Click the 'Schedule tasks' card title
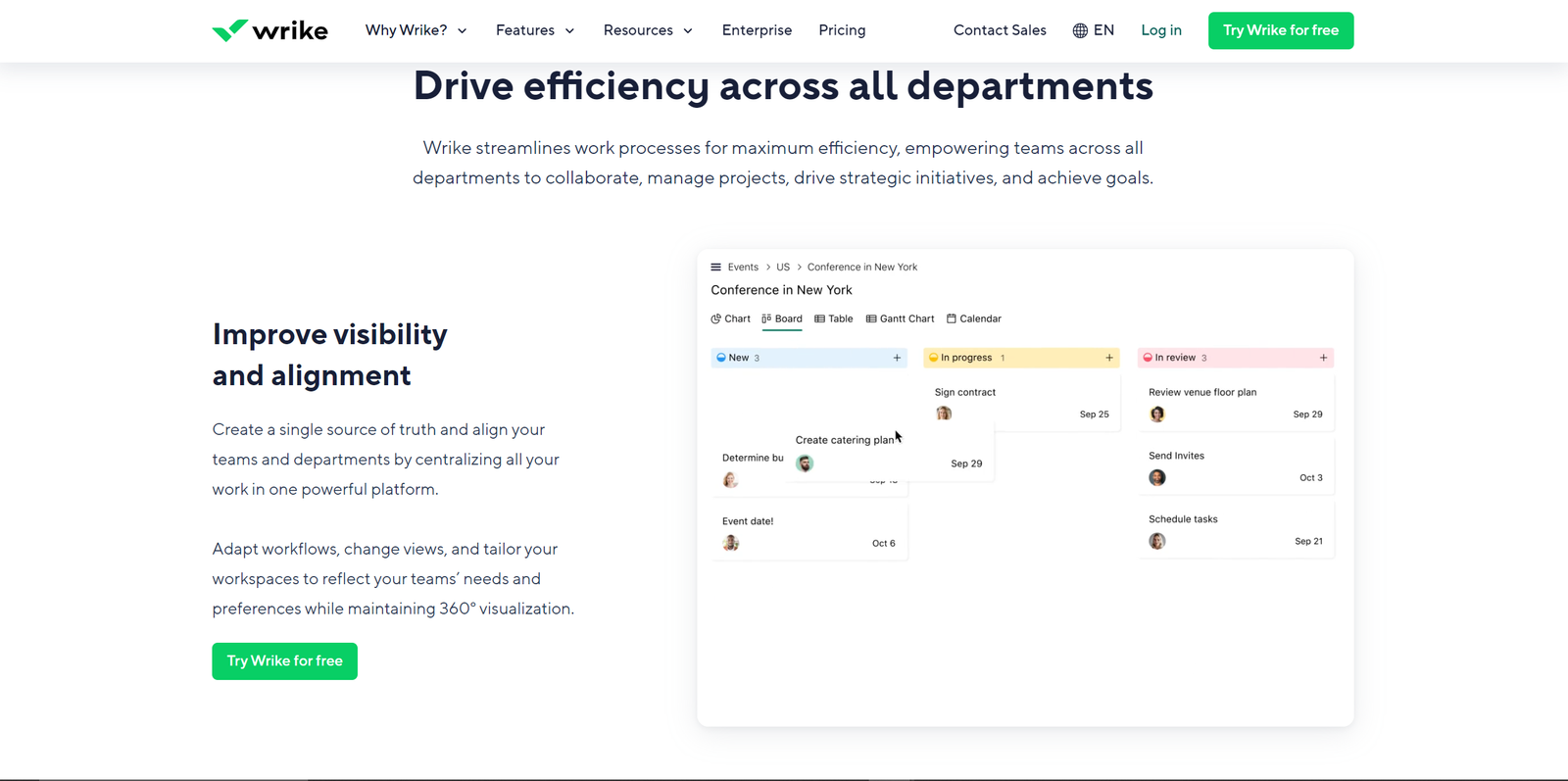This screenshot has height=781, width=1568. [1183, 519]
